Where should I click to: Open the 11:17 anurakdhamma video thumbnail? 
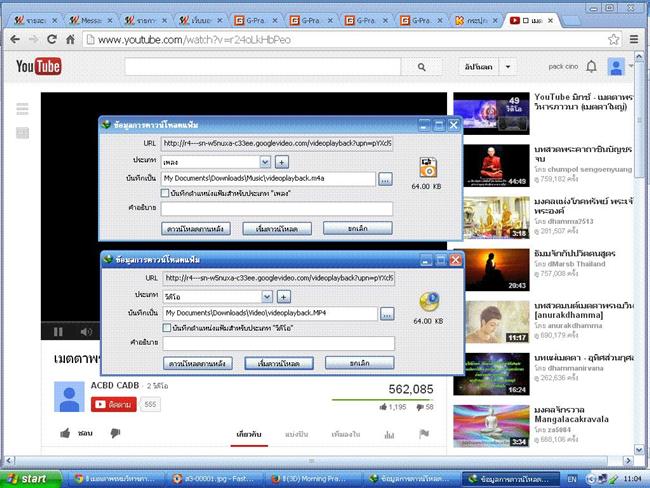(x=491, y=322)
